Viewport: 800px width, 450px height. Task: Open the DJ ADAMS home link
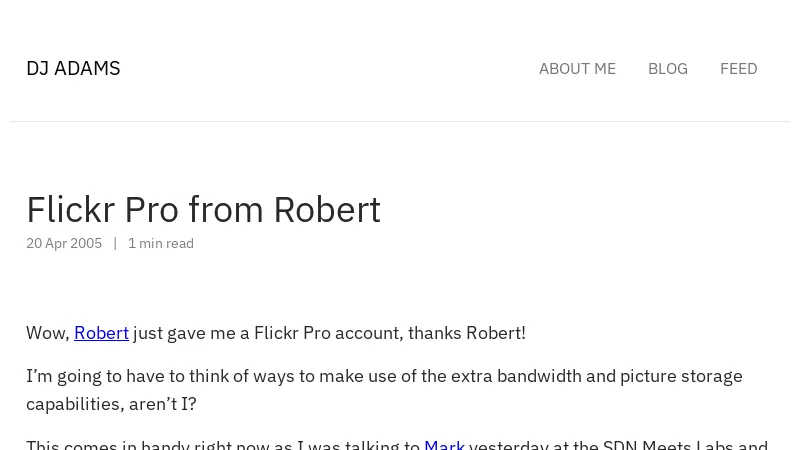(73, 68)
